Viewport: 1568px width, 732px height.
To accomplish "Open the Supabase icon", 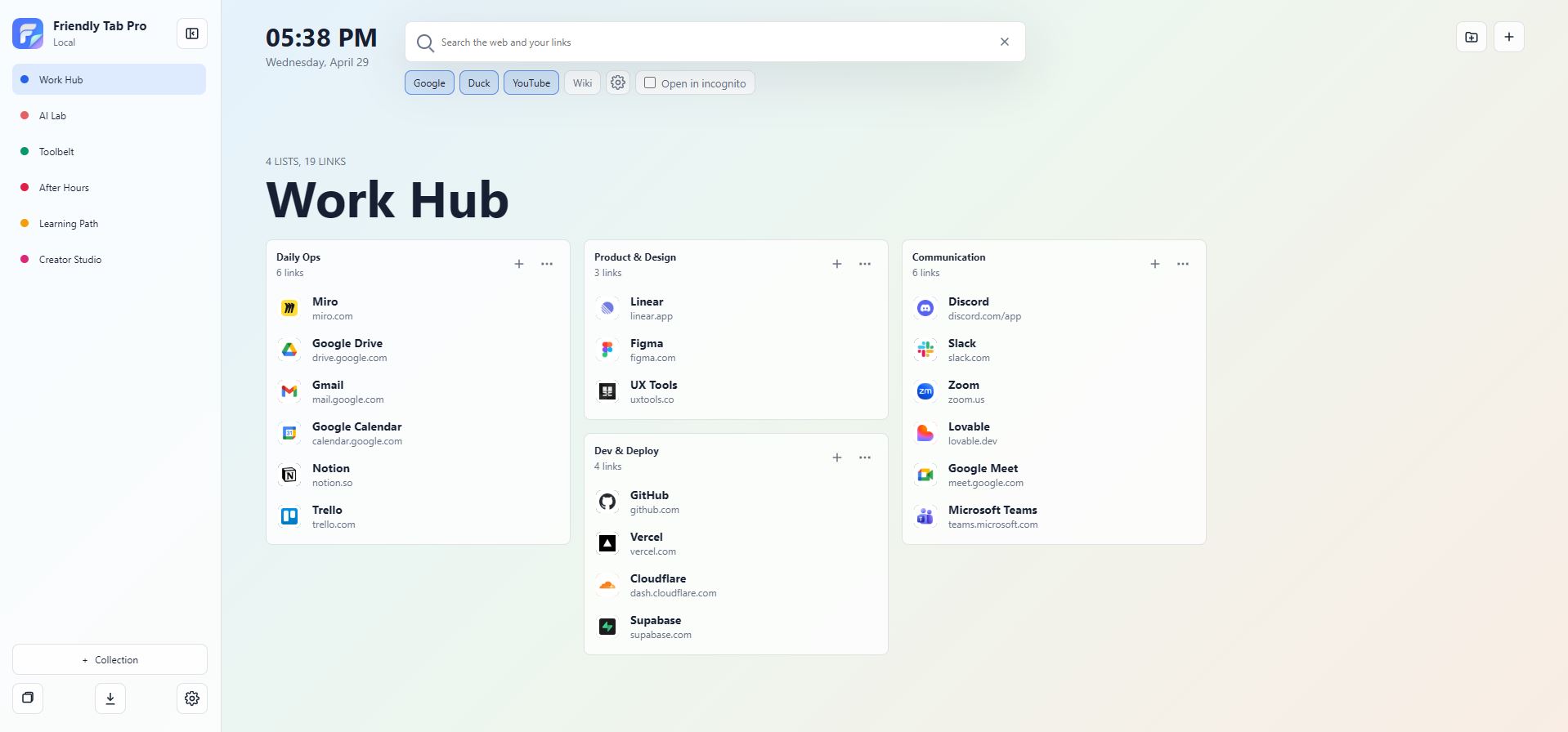I will (x=607, y=627).
